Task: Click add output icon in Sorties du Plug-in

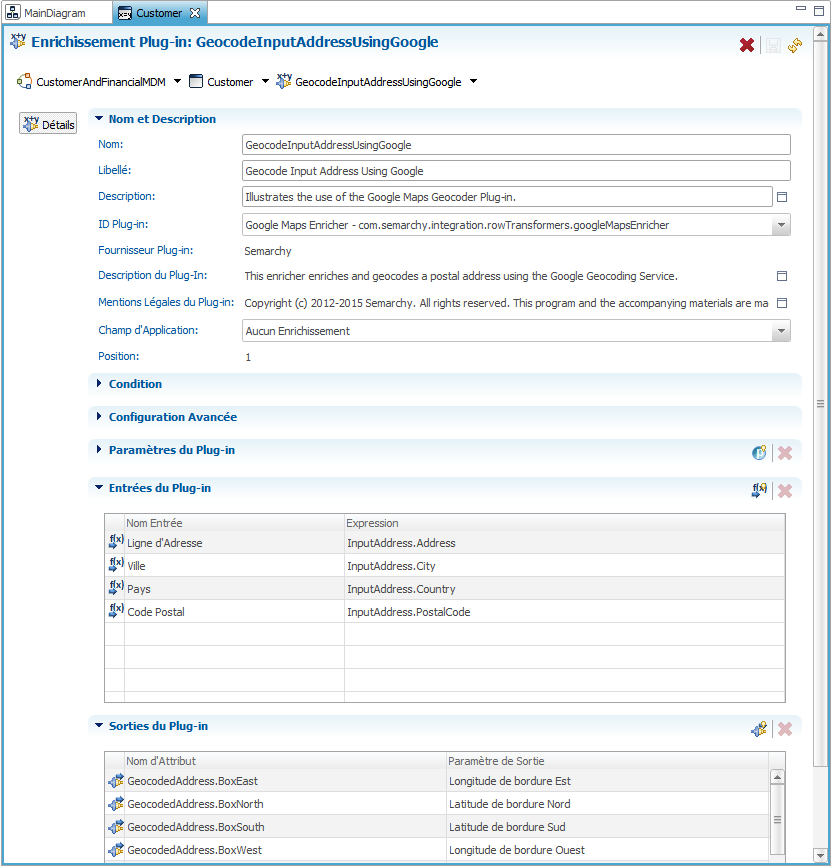Action: [759, 729]
